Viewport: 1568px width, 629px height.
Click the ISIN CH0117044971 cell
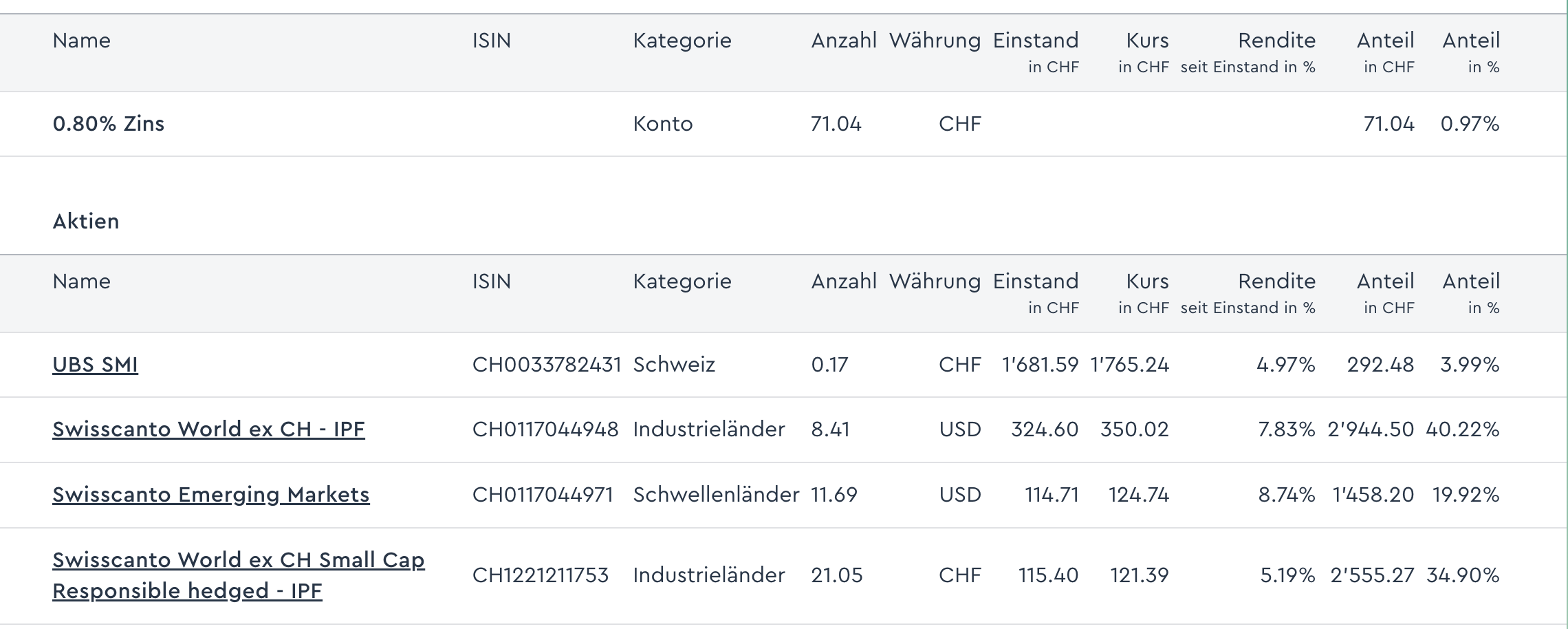pyautogui.click(x=543, y=495)
